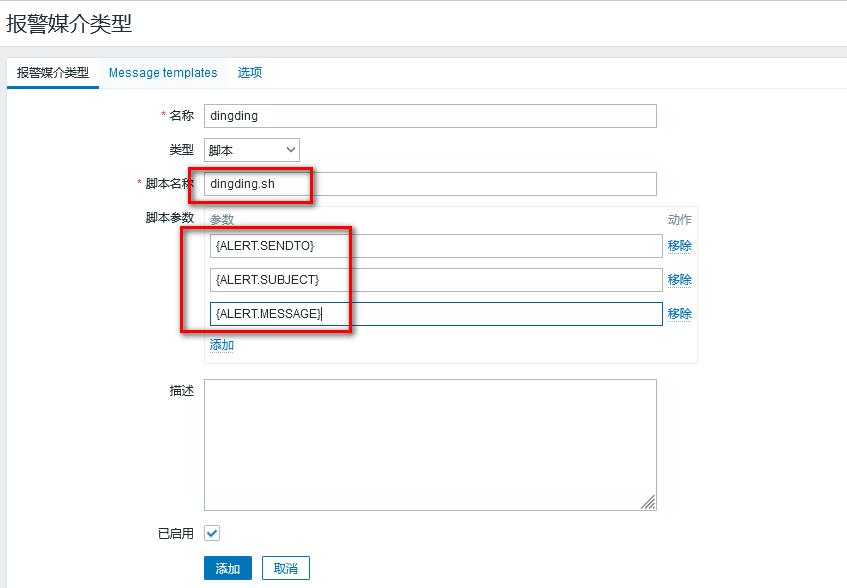Remove the {ALERT.SUBJECT} parameter via 移除 link
Image resolution: width=847 pixels, height=588 pixels.
(x=678, y=279)
